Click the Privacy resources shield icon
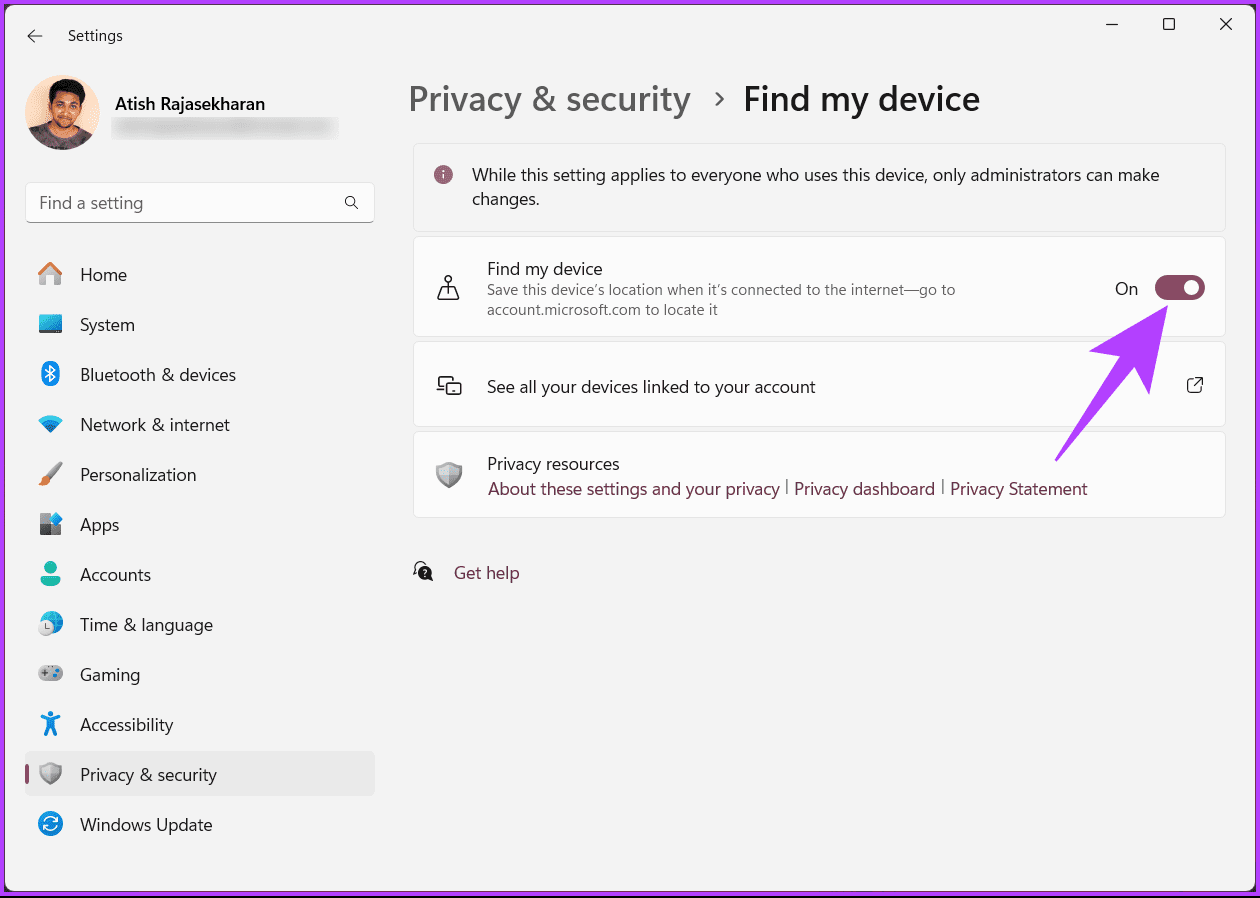1260x898 pixels. tap(449, 475)
